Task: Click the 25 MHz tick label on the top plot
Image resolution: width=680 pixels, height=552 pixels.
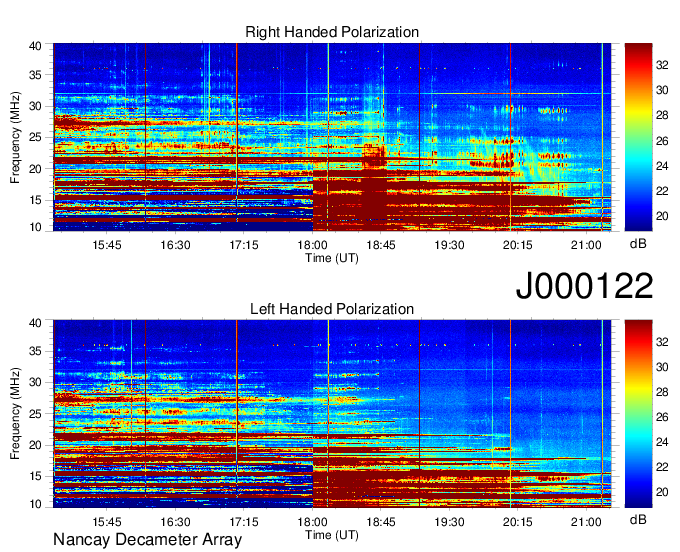Action: click(x=36, y=137)
